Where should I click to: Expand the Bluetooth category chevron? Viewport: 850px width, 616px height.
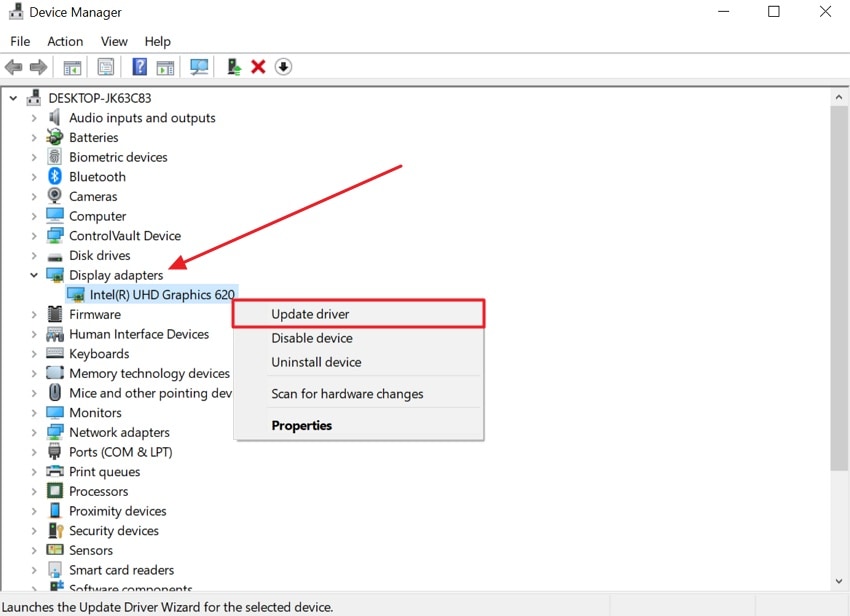coord(34,177)
